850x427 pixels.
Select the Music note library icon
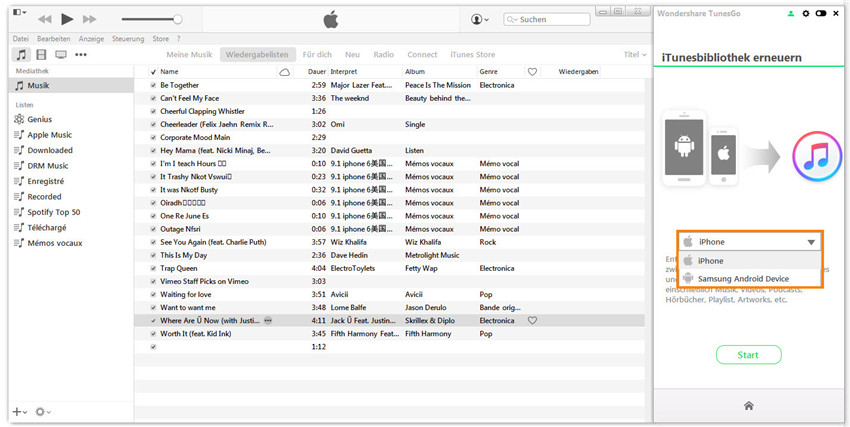pyautogui.click(x=21, y=55)
